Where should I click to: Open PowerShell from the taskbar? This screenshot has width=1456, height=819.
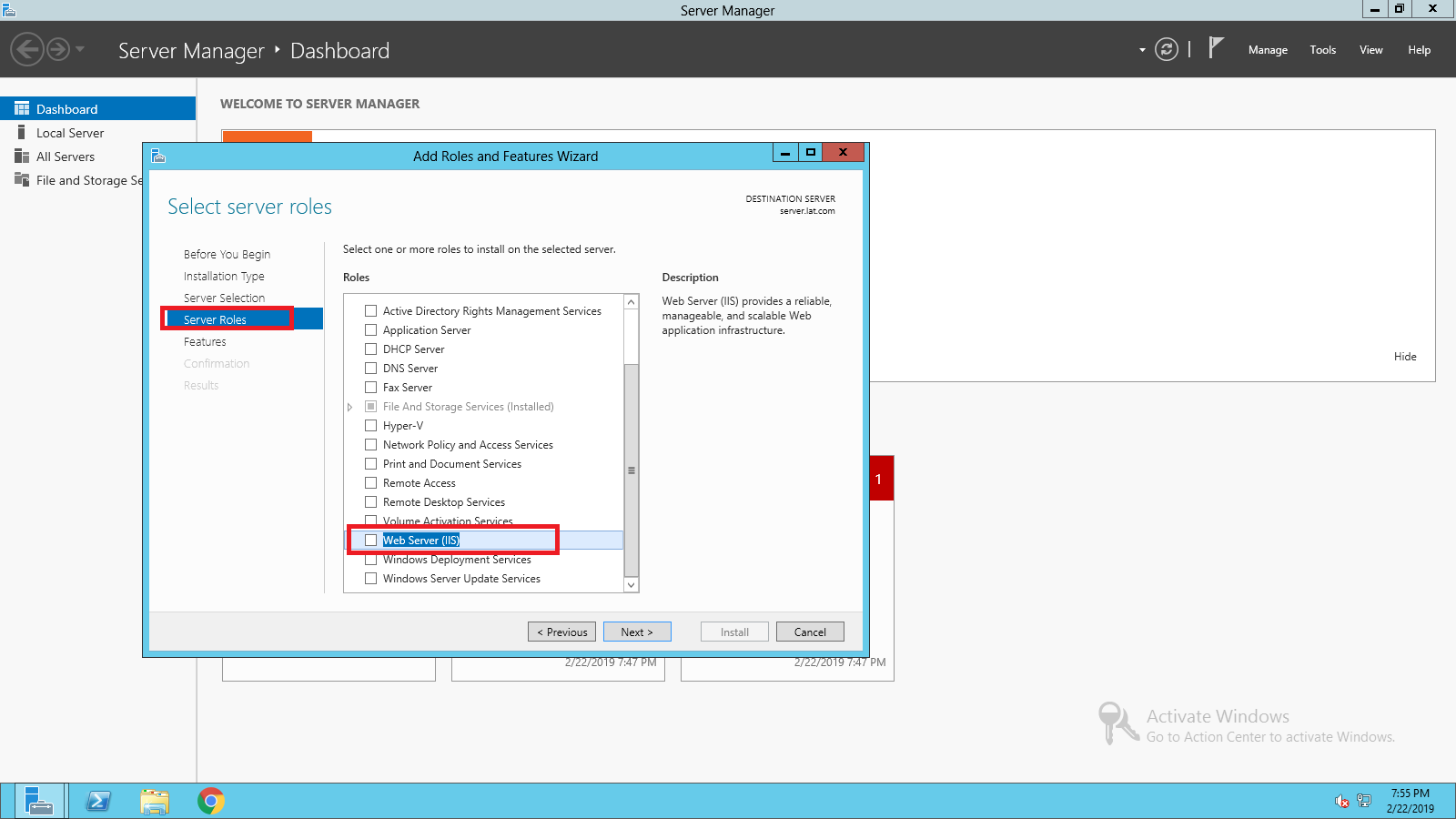point(98,801)
